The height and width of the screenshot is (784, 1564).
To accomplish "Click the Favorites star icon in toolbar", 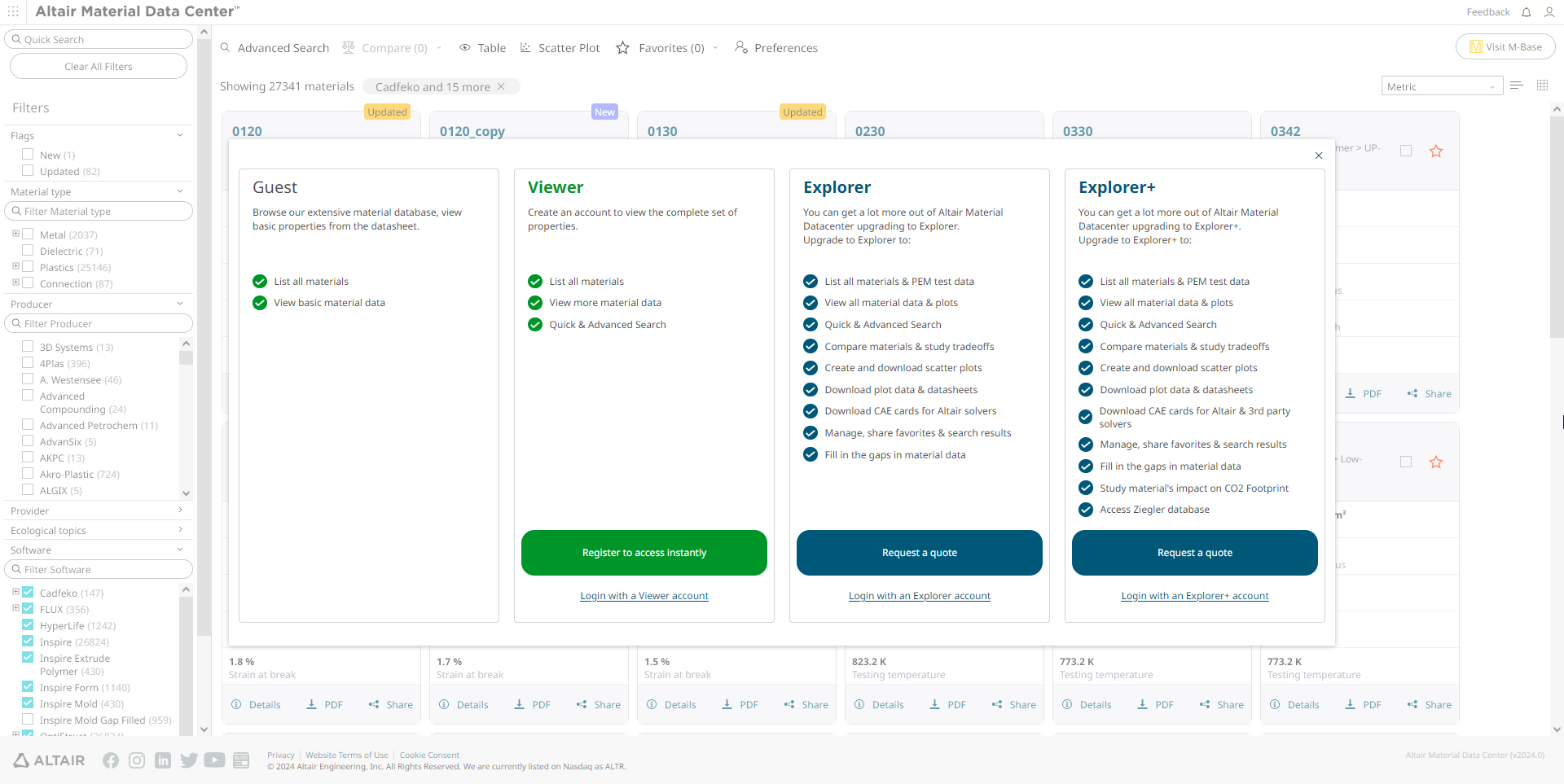I will click(x=623, y=48).
